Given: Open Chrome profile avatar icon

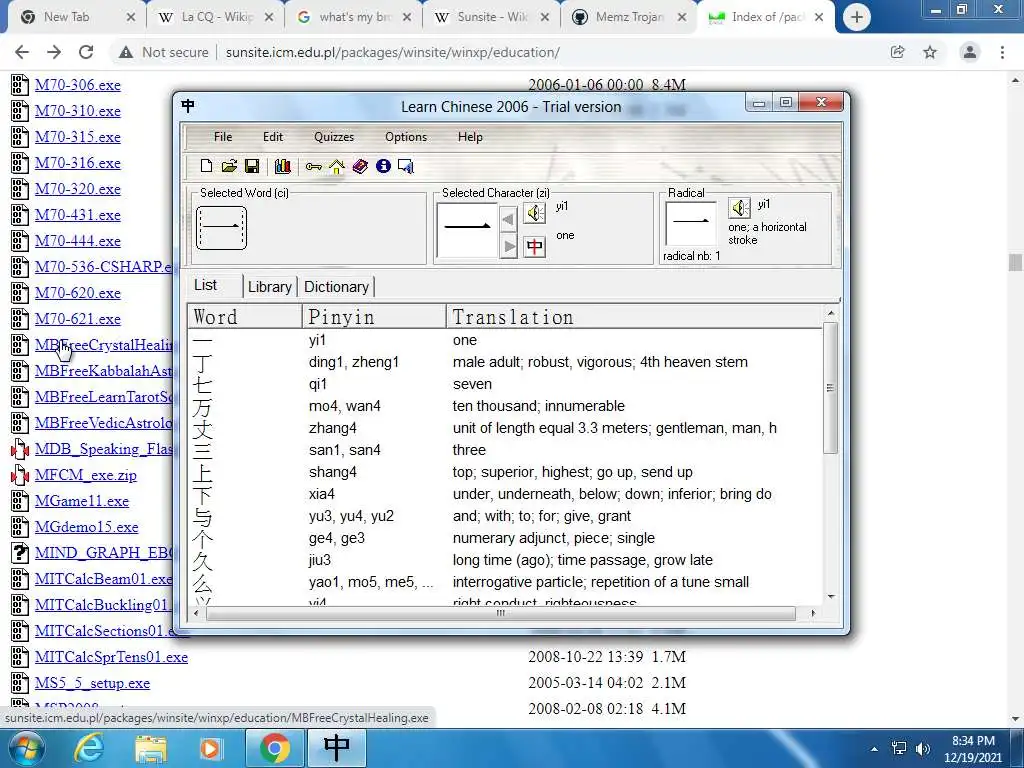Looking at the screenshot, I should click(x=970, y=52).
